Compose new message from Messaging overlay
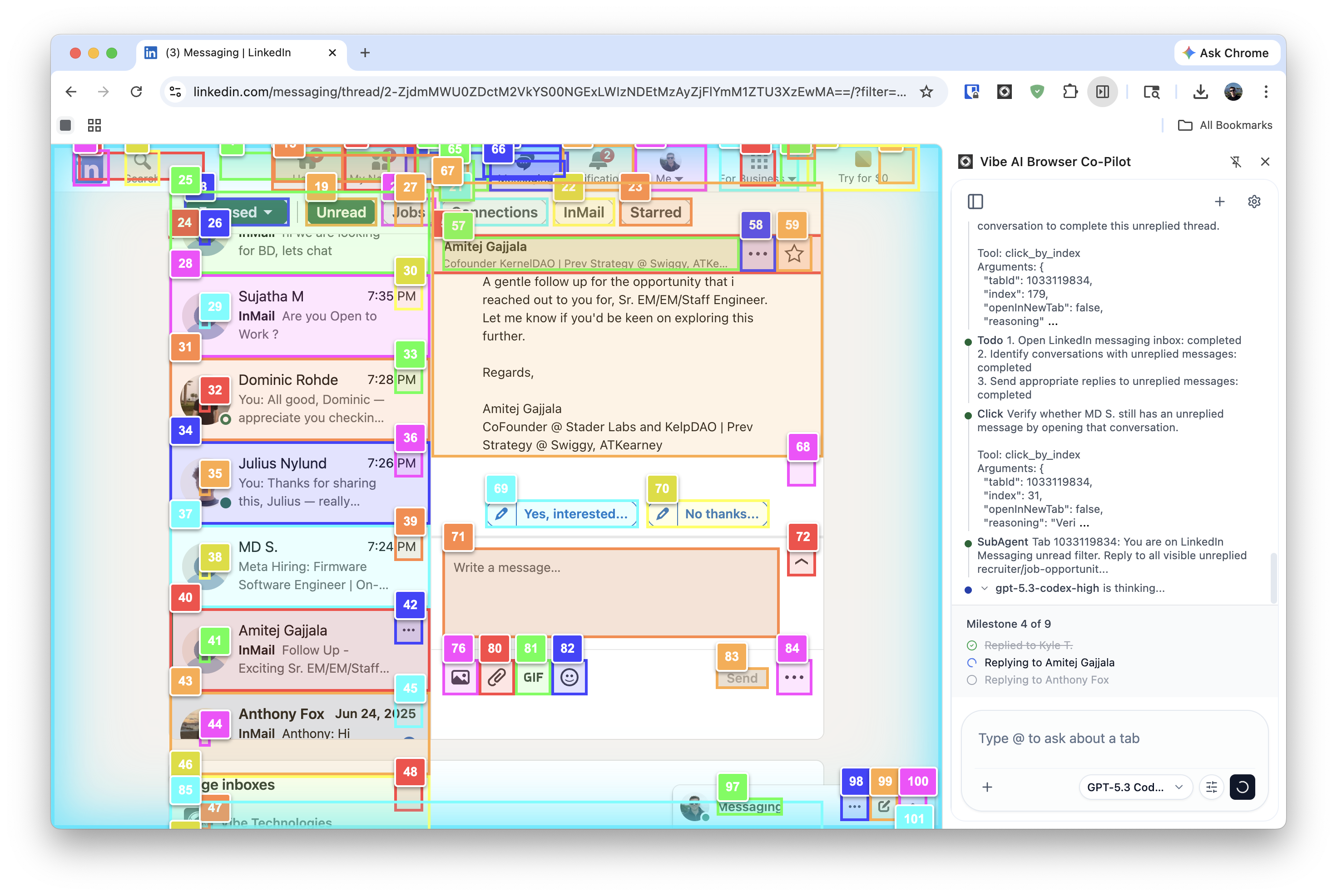 pos(884,806)
